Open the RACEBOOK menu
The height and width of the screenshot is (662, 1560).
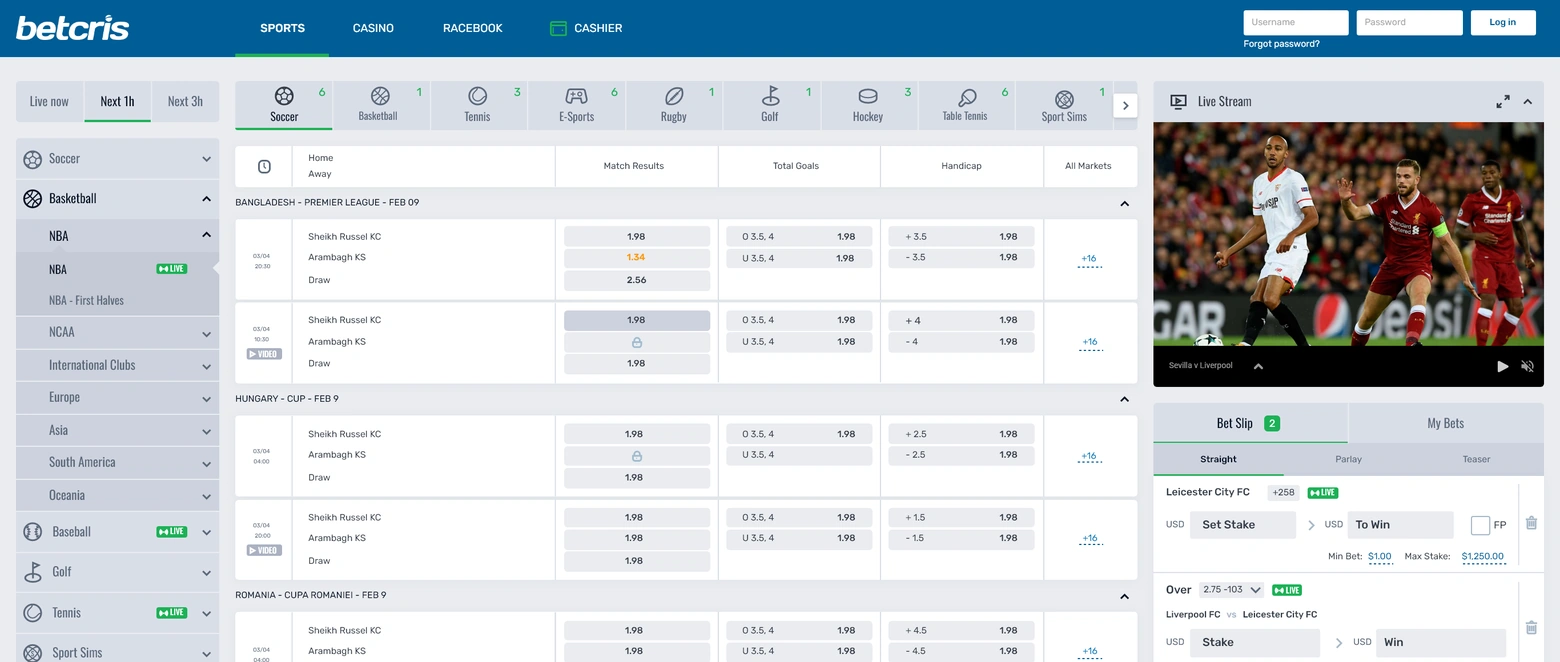(x=473, y=28)
